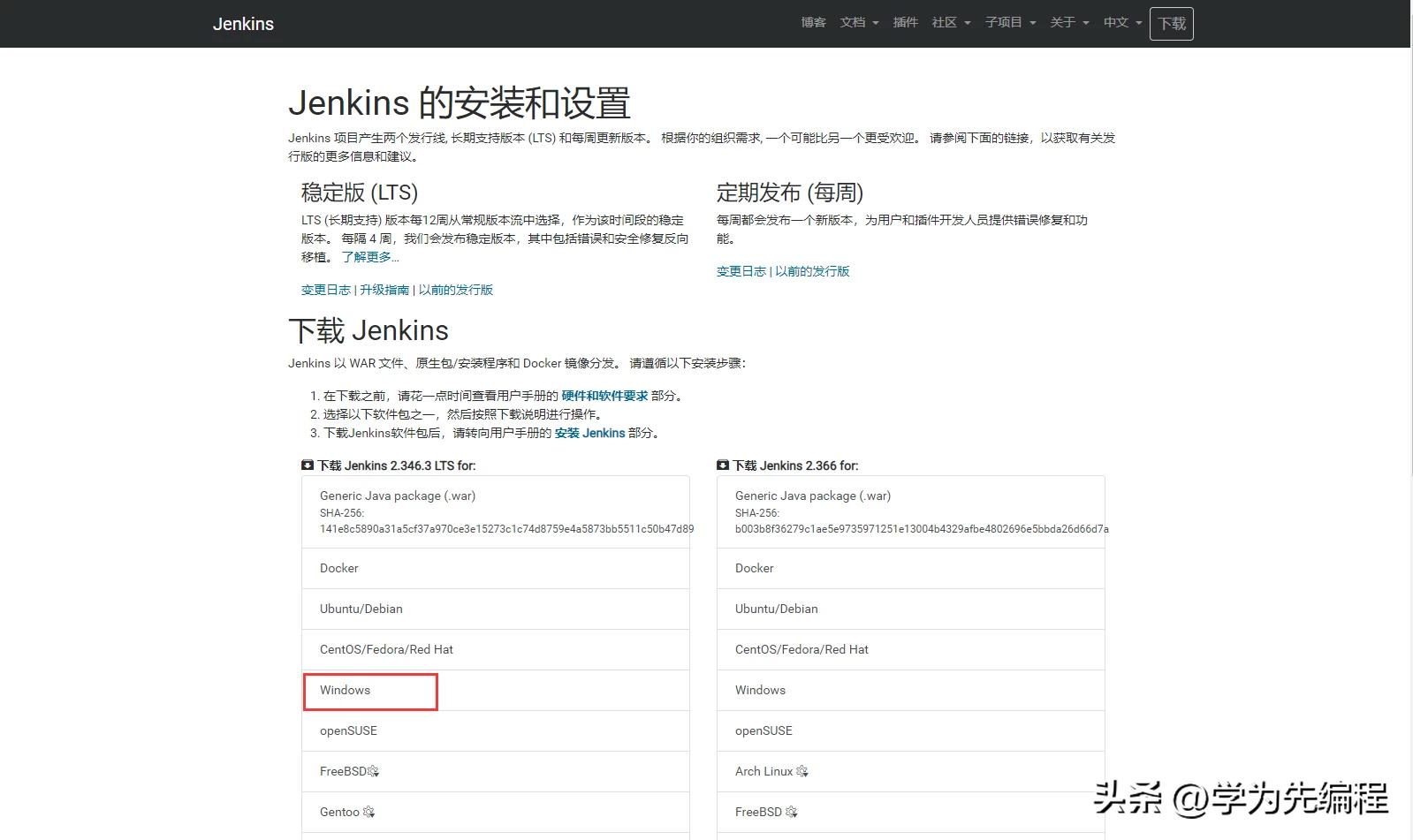Expand the 文档 navbar dropdown

point(859,23)
